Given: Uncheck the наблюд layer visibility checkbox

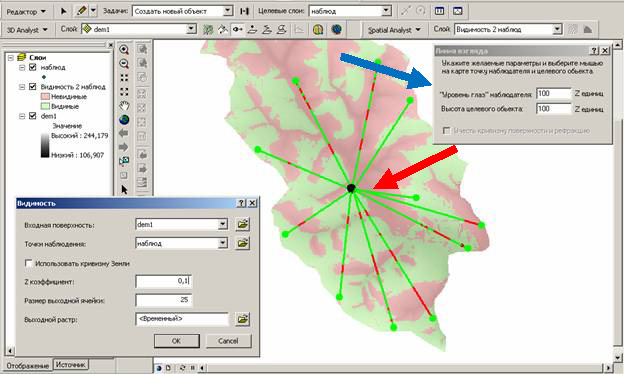Looking at the screenshot, I should tap(33, 67).
